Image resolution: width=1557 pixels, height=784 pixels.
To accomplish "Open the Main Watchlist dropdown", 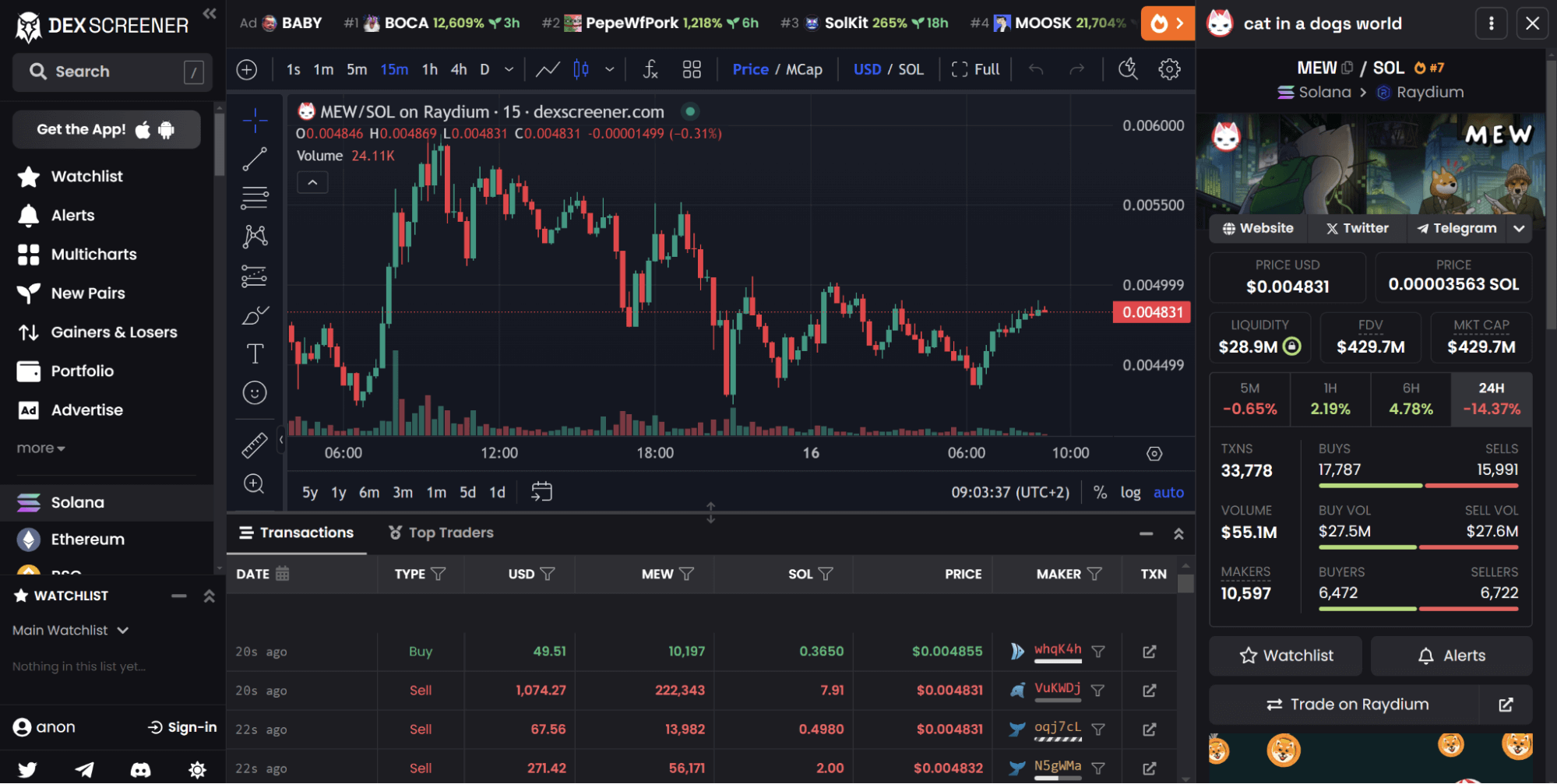I will [71, 630].
